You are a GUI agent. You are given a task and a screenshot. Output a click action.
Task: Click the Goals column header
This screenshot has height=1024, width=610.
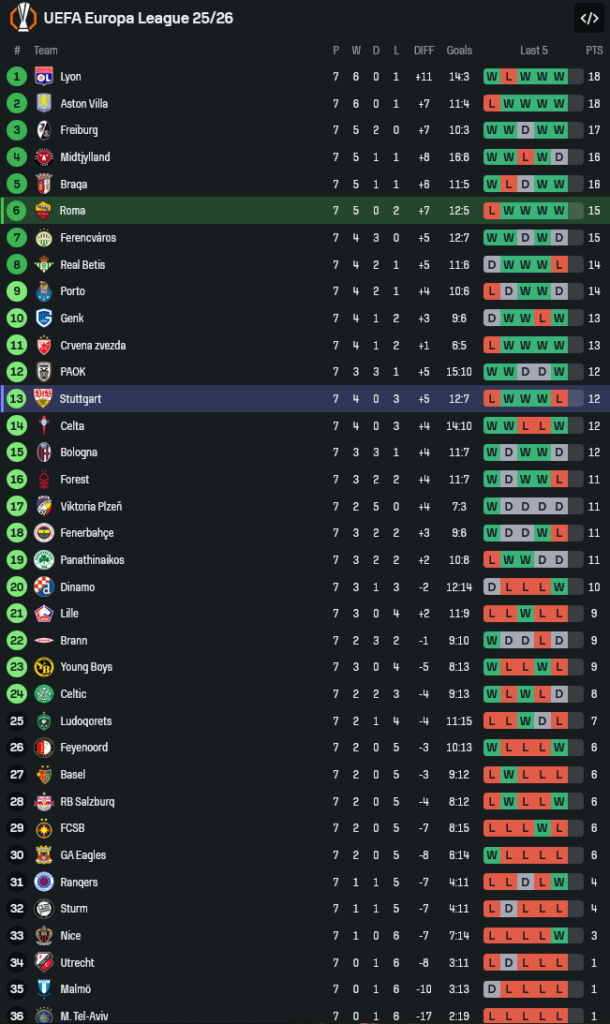(x=460, y=51)
